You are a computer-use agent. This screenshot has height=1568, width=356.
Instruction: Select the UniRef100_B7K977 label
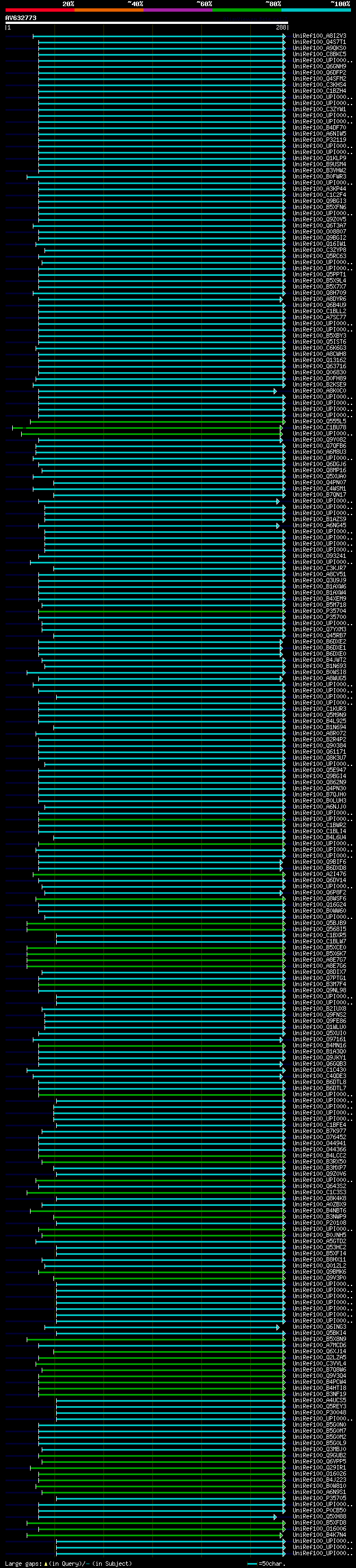319,1131
